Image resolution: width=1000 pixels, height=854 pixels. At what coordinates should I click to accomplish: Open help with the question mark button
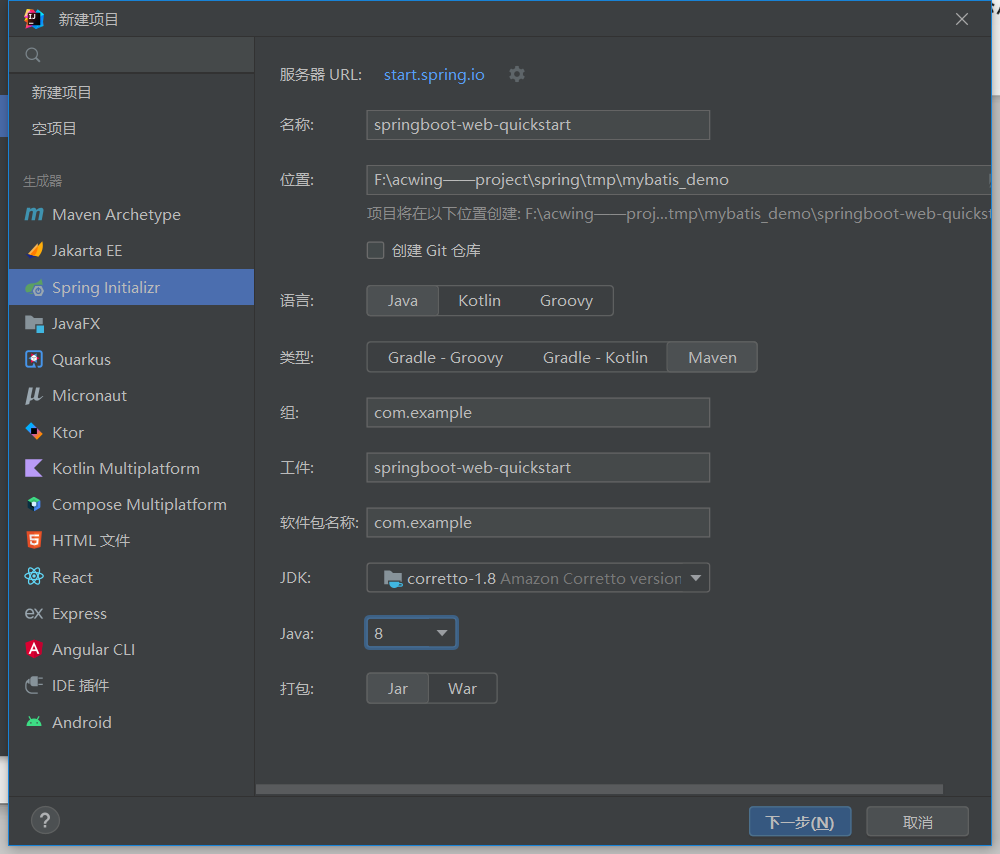[45, 821]
